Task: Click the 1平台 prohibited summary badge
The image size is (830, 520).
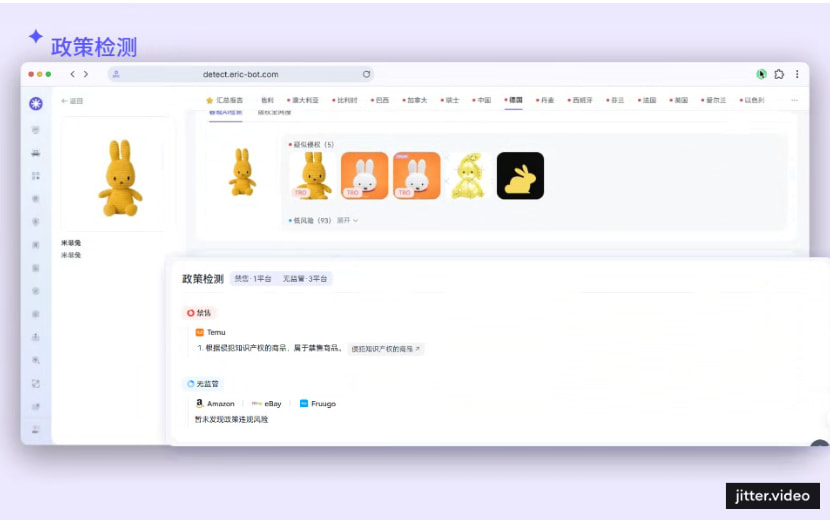Action: tap(253, 279)
